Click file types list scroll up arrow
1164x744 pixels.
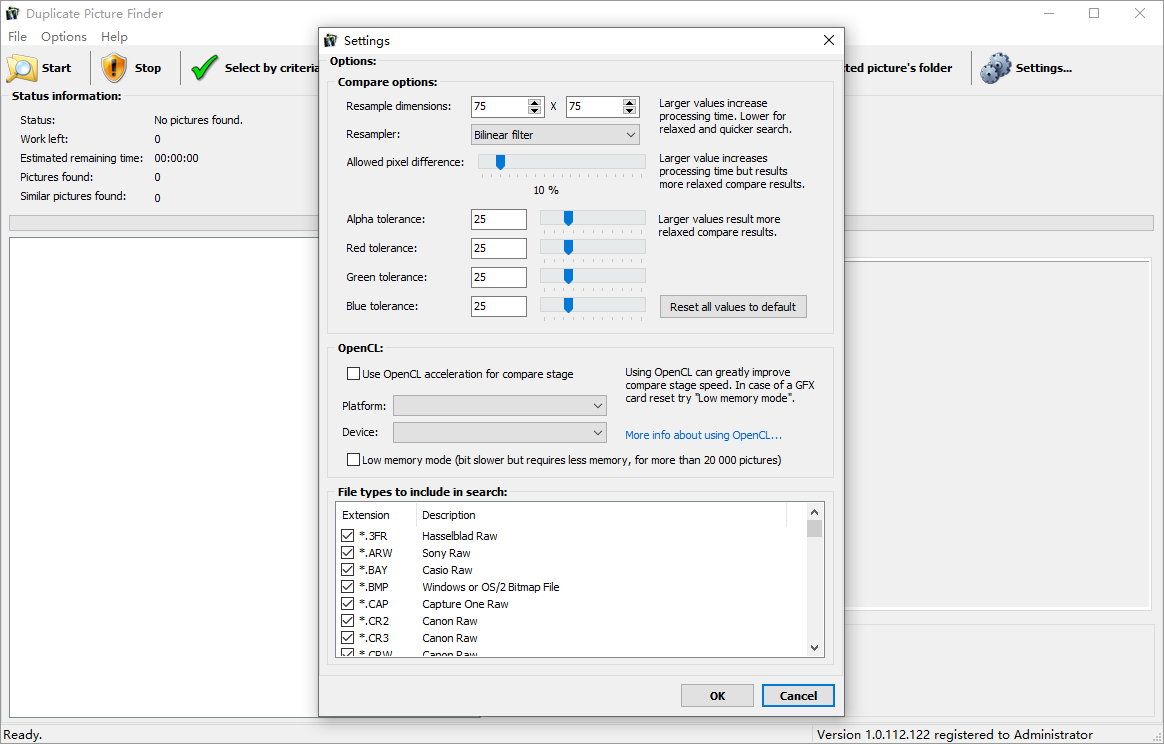pos(814,512)
